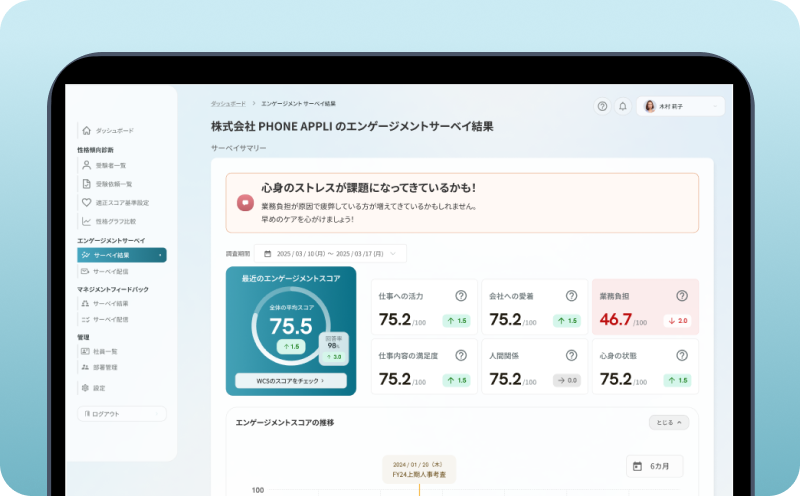The height and width of the screenshot is (496, 800).
Task: Click the help icon on 仕事への活力 card
Action: click(461, 295)
